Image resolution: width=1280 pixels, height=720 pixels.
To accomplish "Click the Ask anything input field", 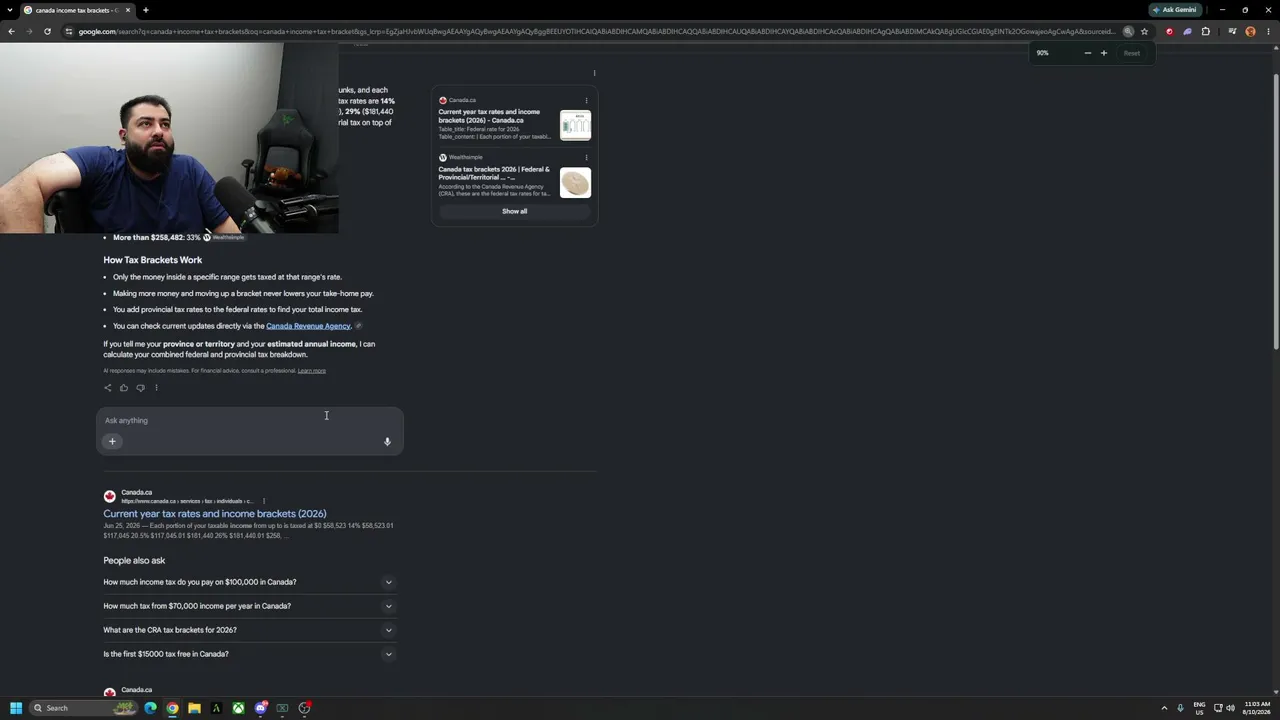I will pyautogui.click(x=250, y=420).
